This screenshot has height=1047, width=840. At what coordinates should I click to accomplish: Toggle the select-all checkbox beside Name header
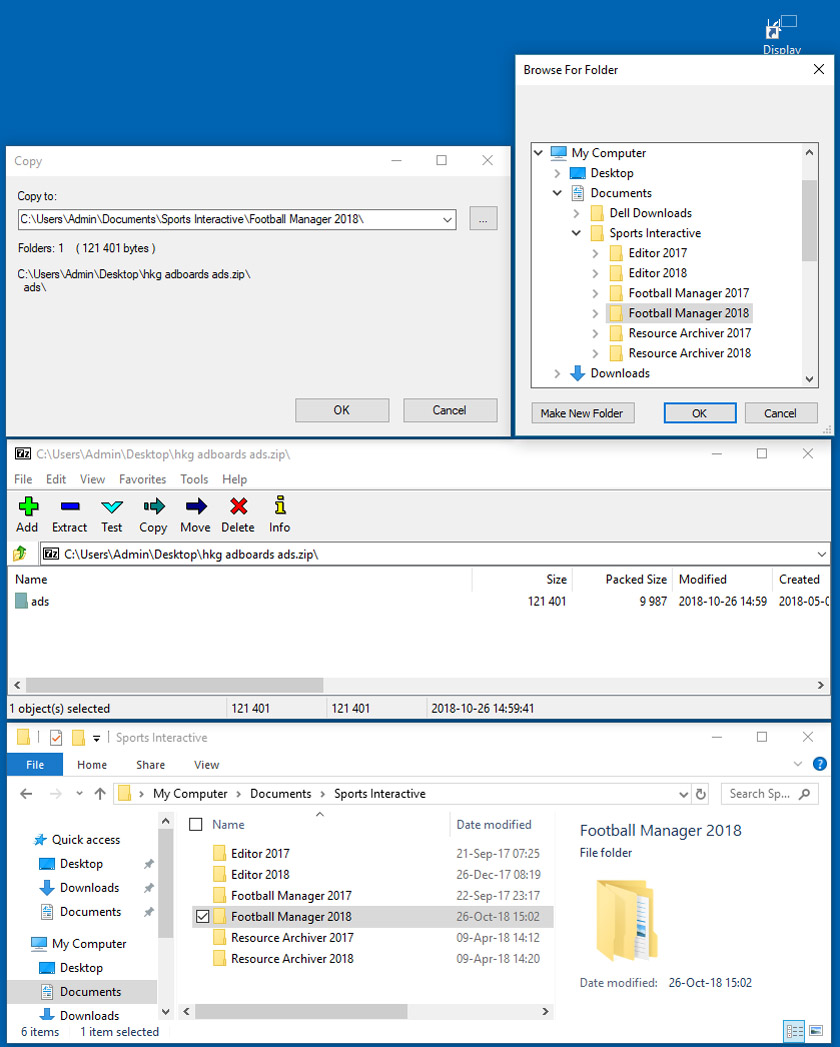pos(196,825)
